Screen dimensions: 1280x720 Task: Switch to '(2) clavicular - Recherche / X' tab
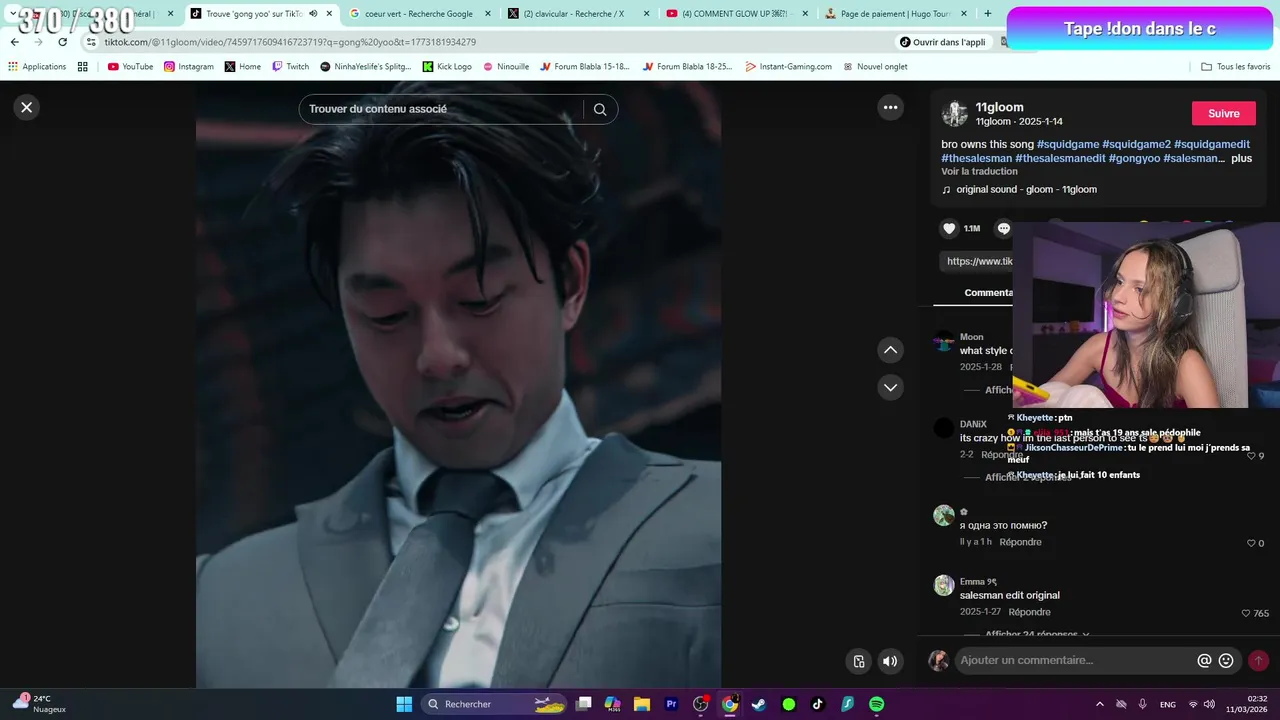point(578,14)
